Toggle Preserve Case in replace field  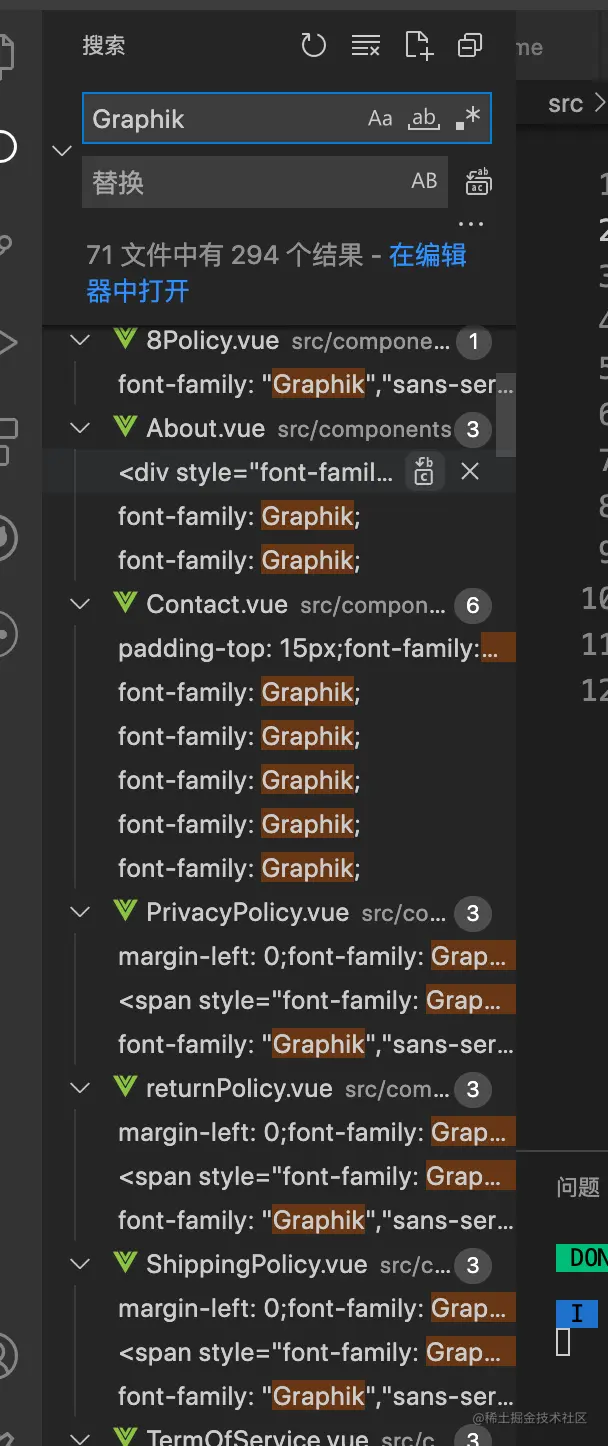tap(424, 181)
